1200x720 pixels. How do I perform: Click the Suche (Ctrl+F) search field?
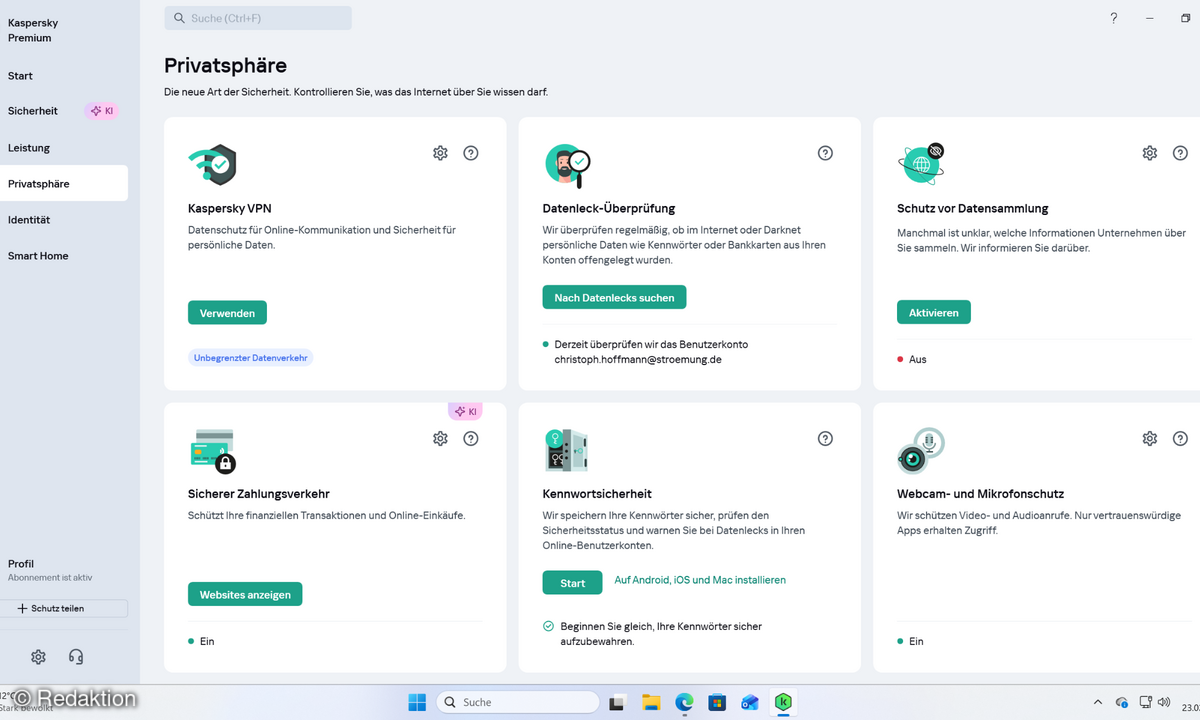pyautogui.click(x=257, y=17)
